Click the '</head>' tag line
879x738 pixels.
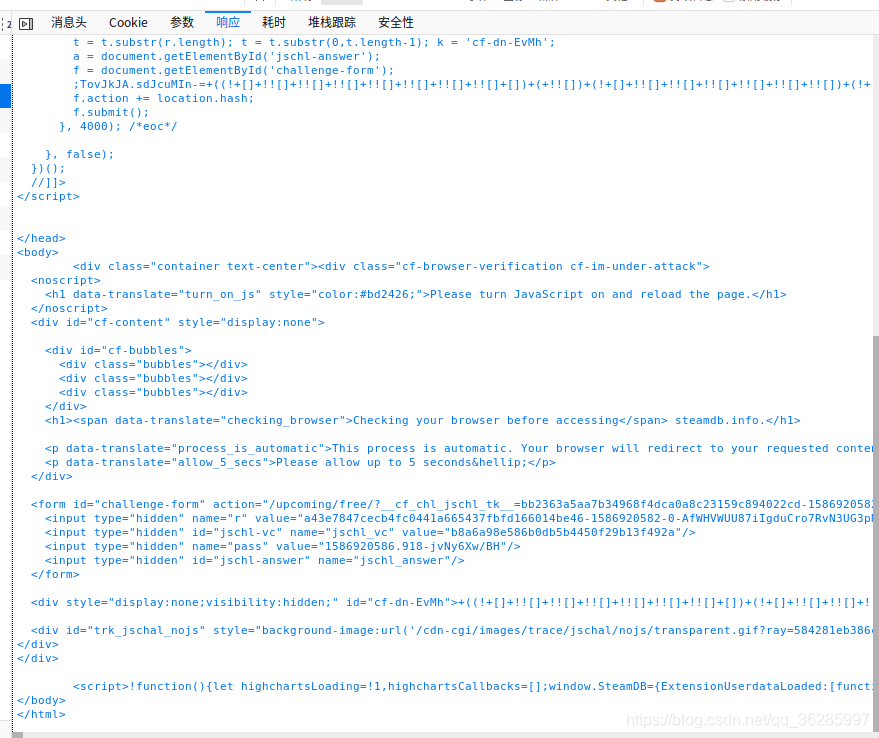41,239
